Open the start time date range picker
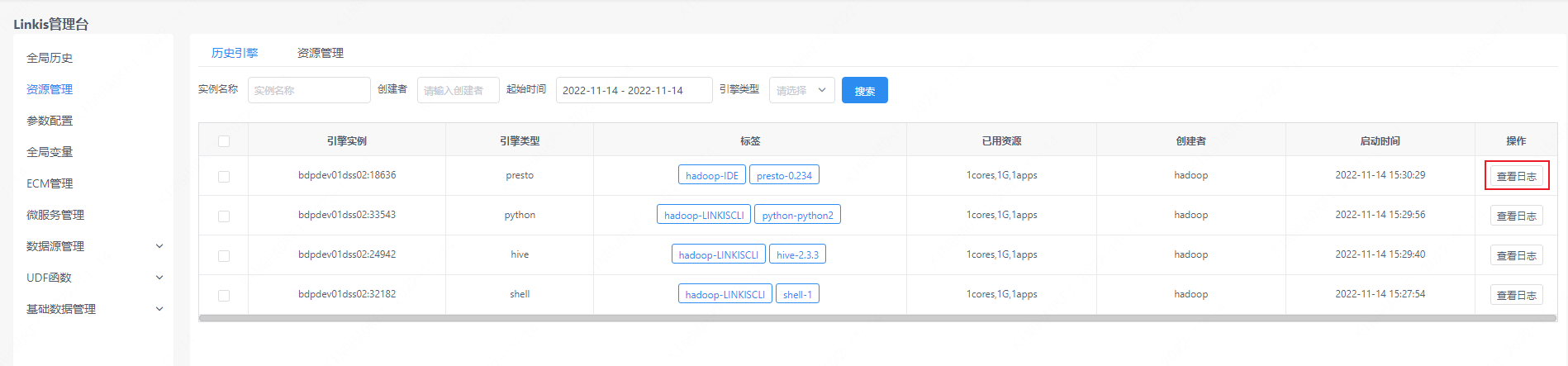1568x366 pixels. [x=634, y=90]
